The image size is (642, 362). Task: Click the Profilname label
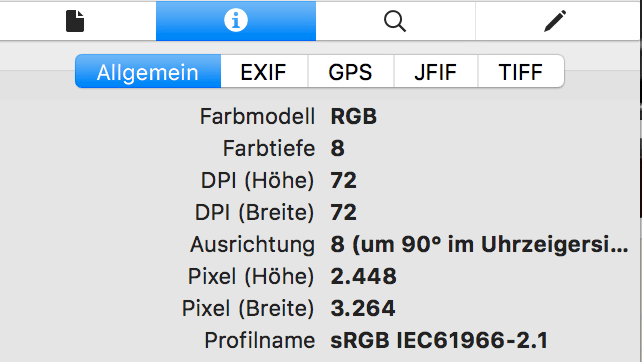click(x=260, y=340)
